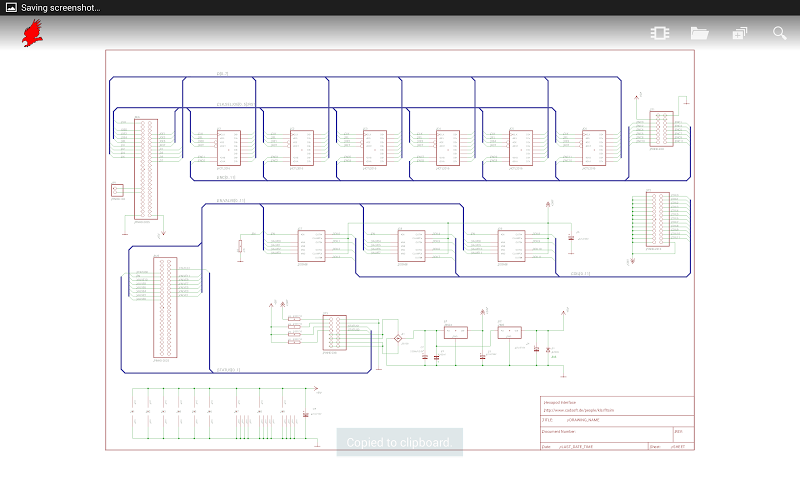The height and width of the screenshot is (500, 800).
Task: Open search with the magnifier icon
Action: point(779,33)
